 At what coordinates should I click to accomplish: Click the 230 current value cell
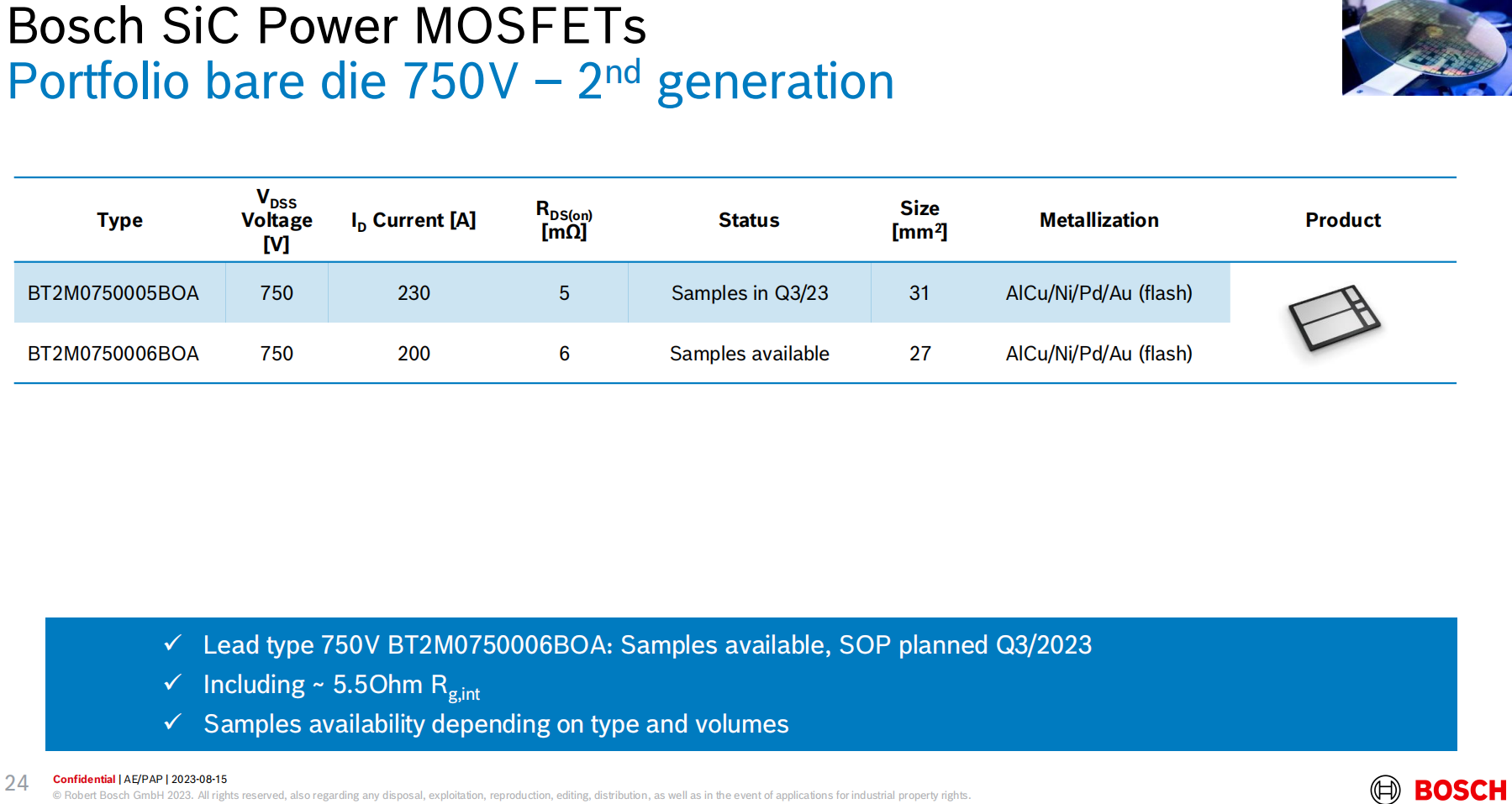click(414, 293)
